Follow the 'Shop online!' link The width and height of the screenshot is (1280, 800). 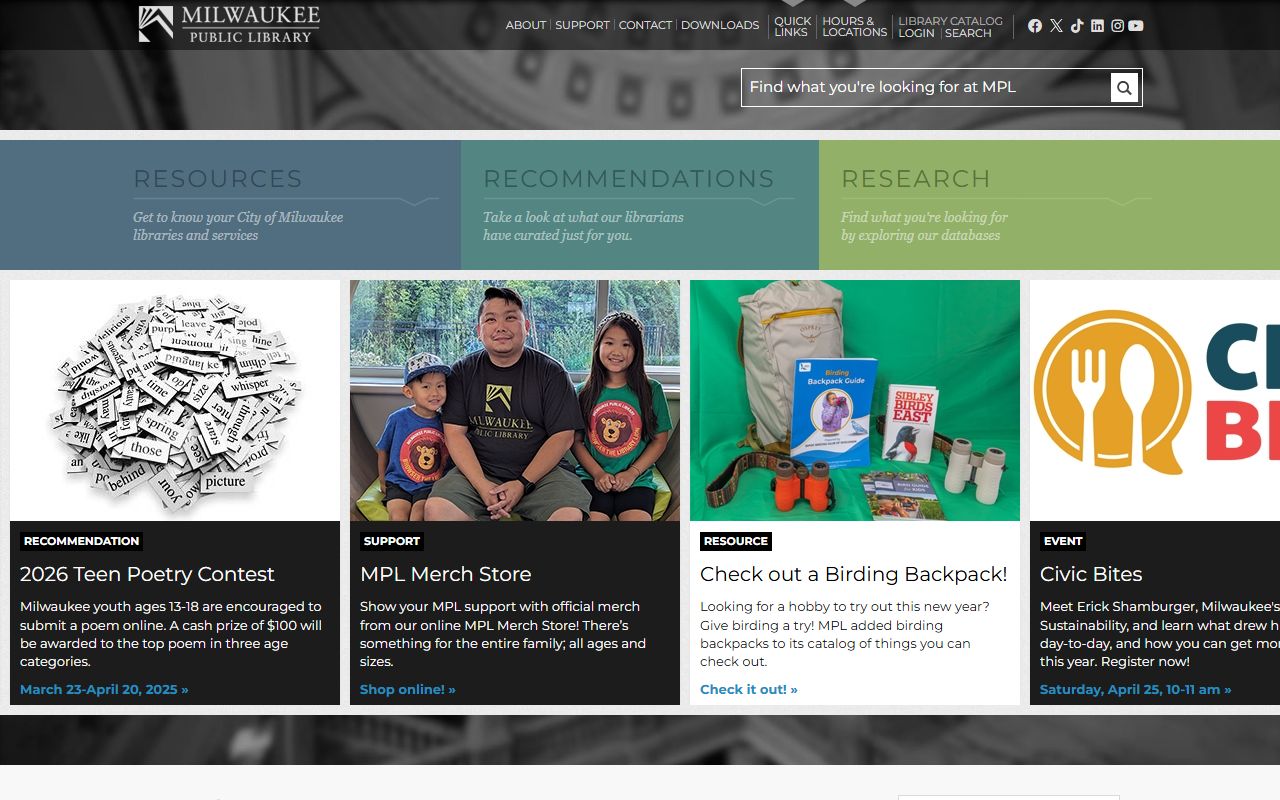point(407,689)
